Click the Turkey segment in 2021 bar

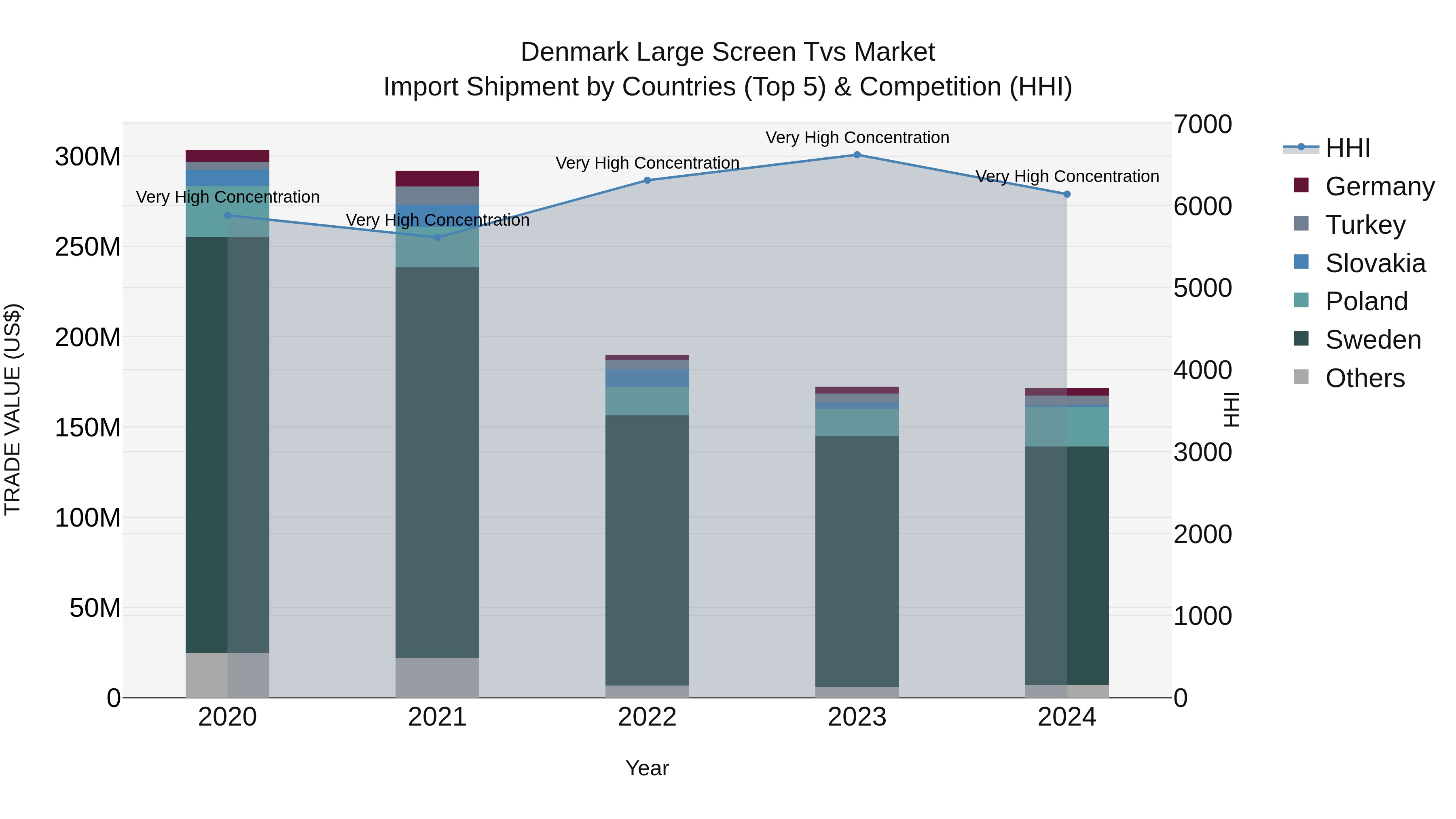click(438, 196)
